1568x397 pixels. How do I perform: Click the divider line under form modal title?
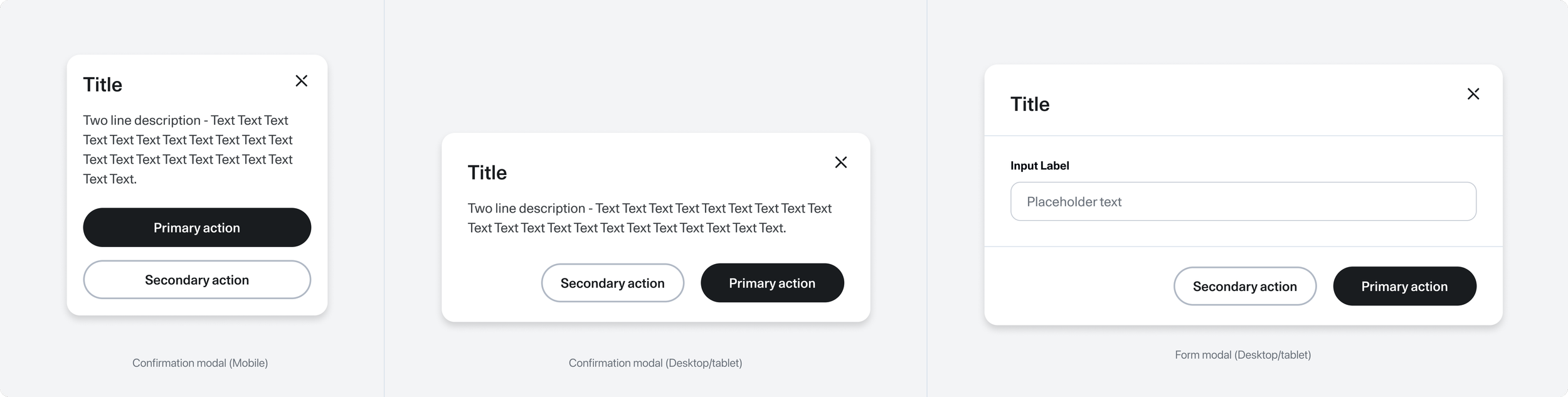tap(1242, 135)
